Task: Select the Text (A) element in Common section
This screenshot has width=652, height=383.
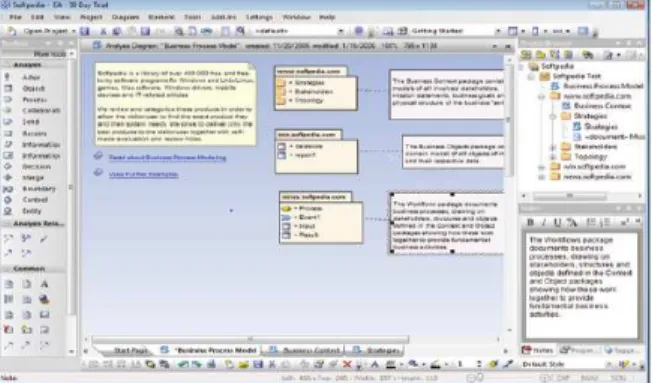Action: (44, 284)
